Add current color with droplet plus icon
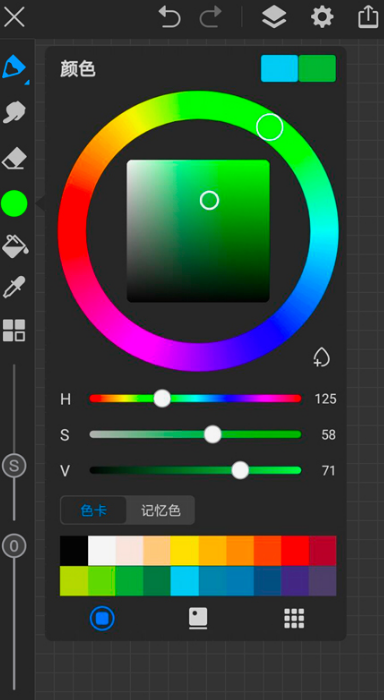 (321, 357)
